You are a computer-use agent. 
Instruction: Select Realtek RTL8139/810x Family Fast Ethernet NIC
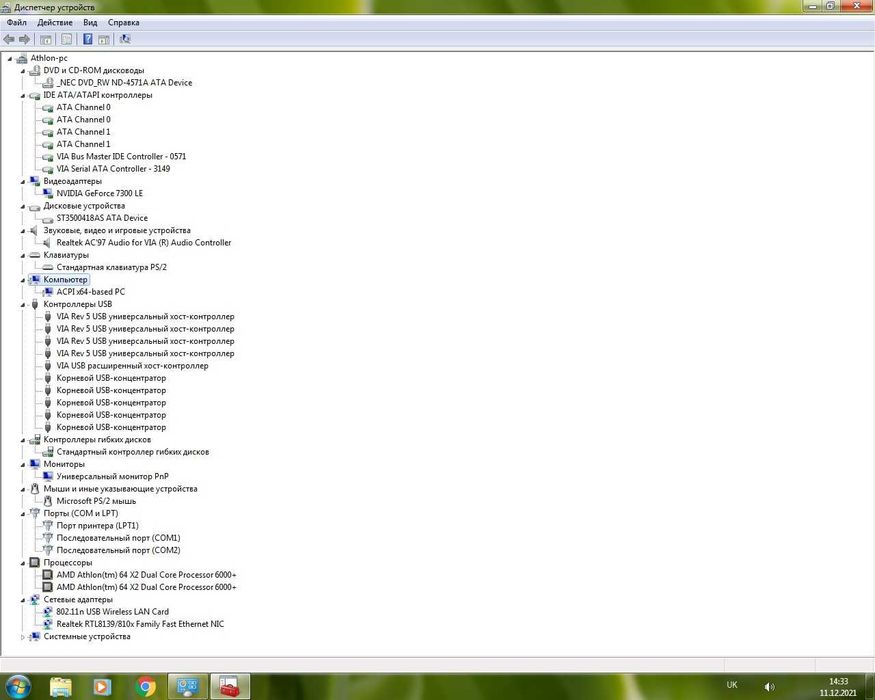140,624
